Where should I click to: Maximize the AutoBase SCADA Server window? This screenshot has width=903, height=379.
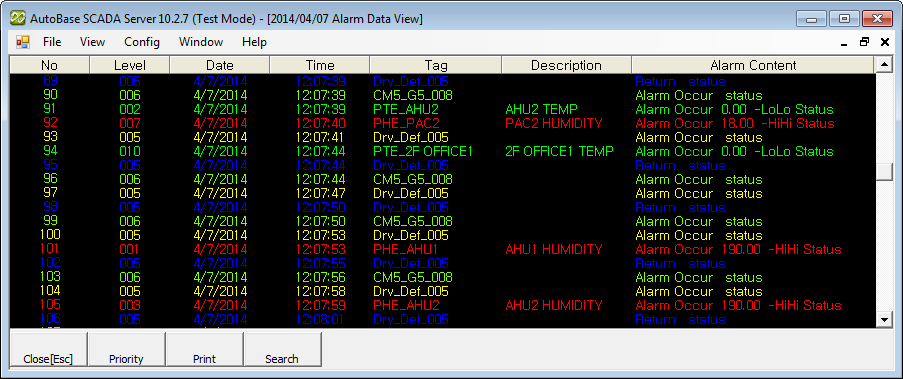844,19
